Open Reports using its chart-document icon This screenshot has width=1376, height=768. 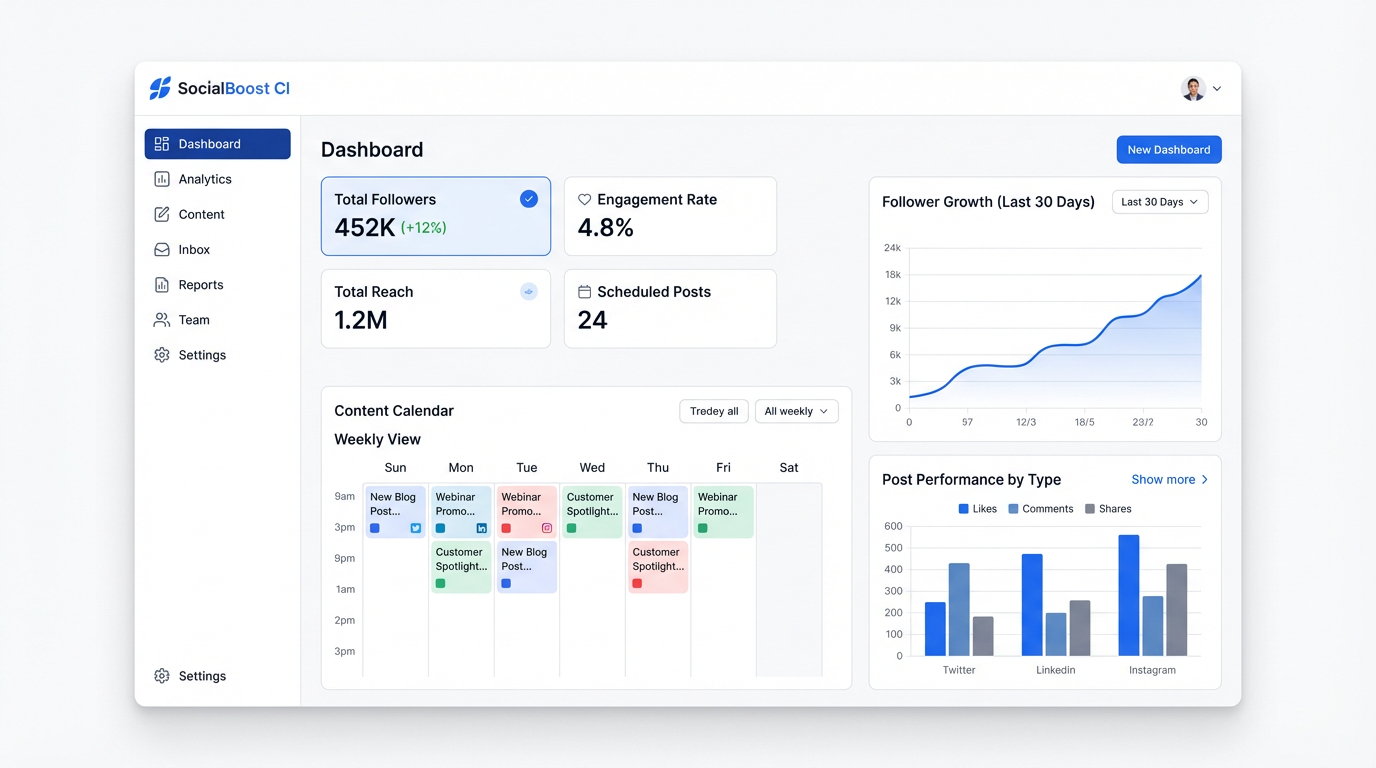pyautogui.click(x=162, y=284)
